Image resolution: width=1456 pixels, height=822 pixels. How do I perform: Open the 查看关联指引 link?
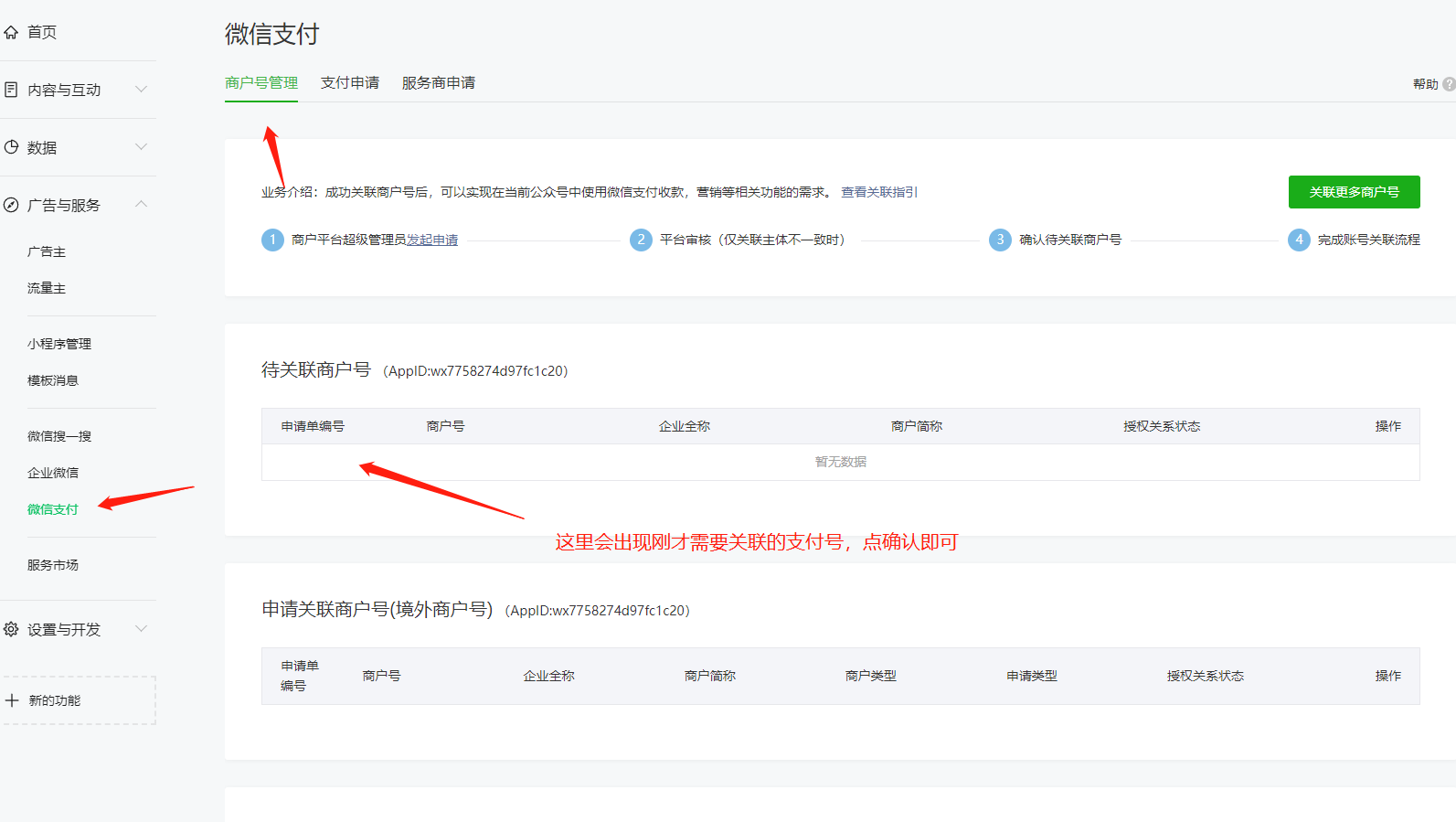coord(879,192)
